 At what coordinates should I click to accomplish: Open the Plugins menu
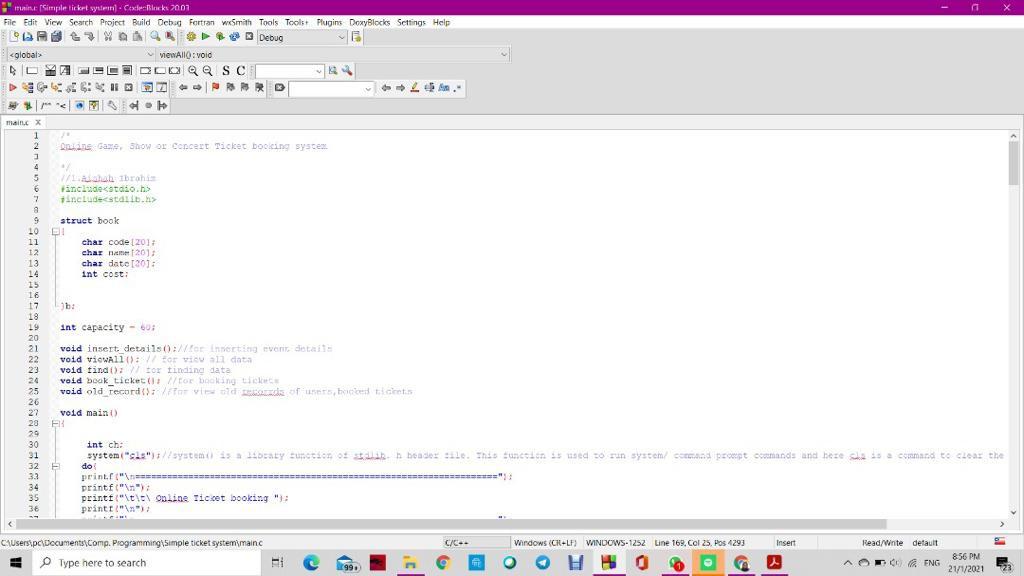[x=329, y=22]
